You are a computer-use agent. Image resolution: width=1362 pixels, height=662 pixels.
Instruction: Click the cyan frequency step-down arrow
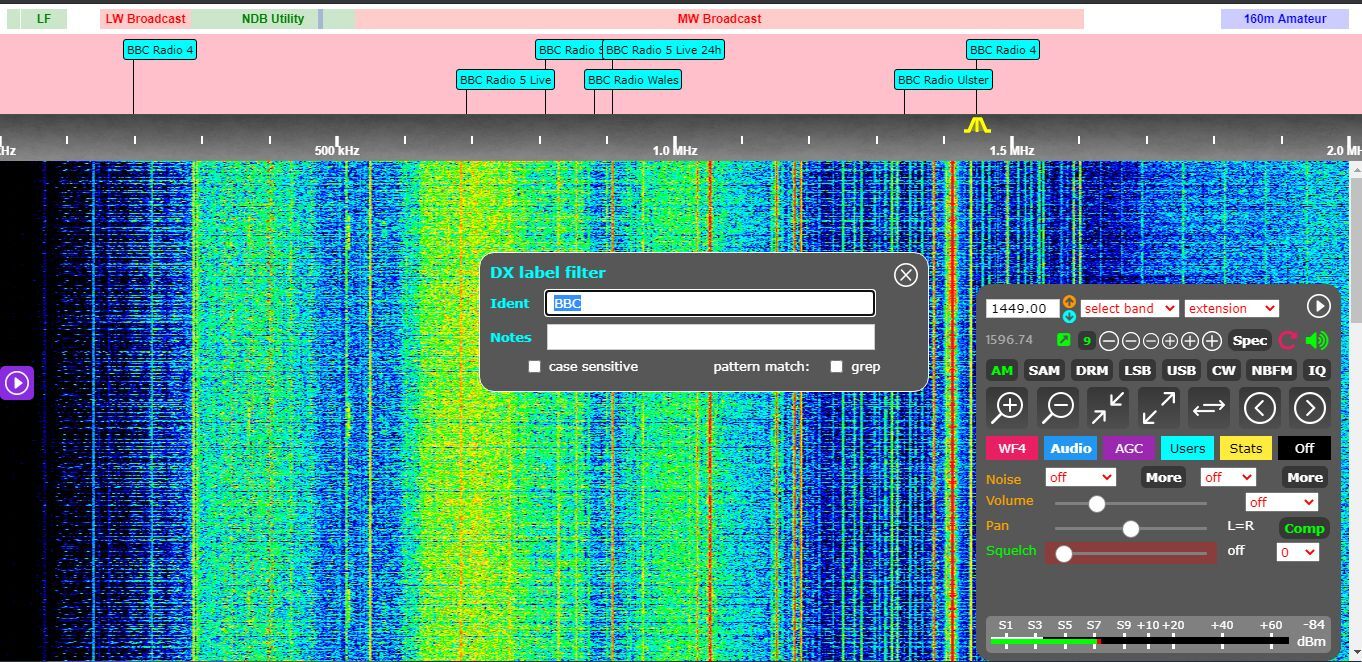tap(1069, 316)
